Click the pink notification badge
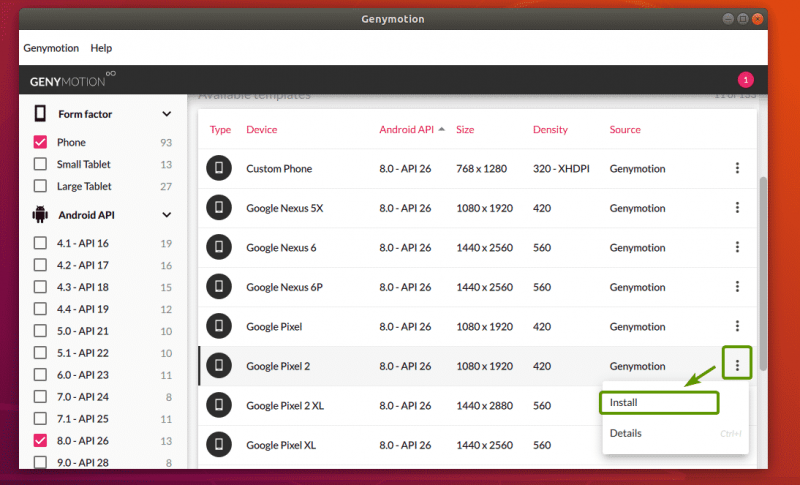800x485 pixels. pos(745,80)
